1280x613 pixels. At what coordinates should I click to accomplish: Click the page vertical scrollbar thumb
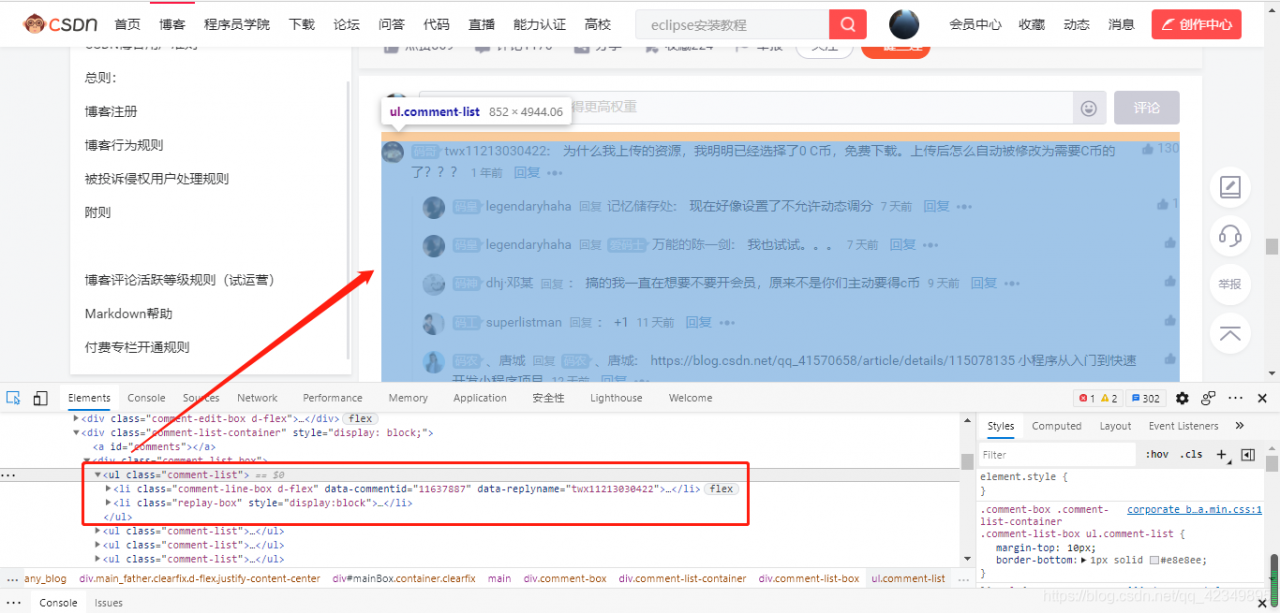1271,246
